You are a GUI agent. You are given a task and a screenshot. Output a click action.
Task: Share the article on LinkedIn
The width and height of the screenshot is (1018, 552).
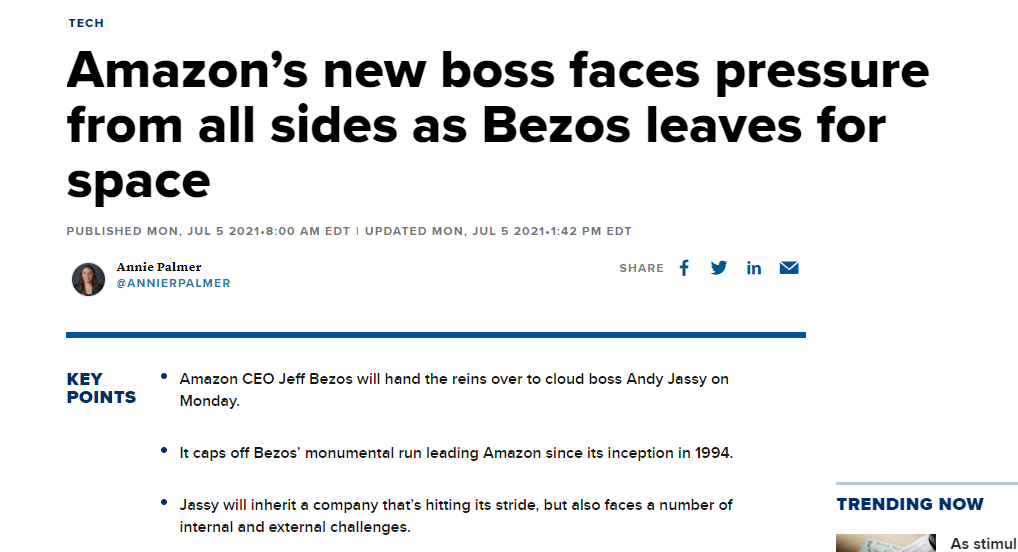click(x=754, y=268)
